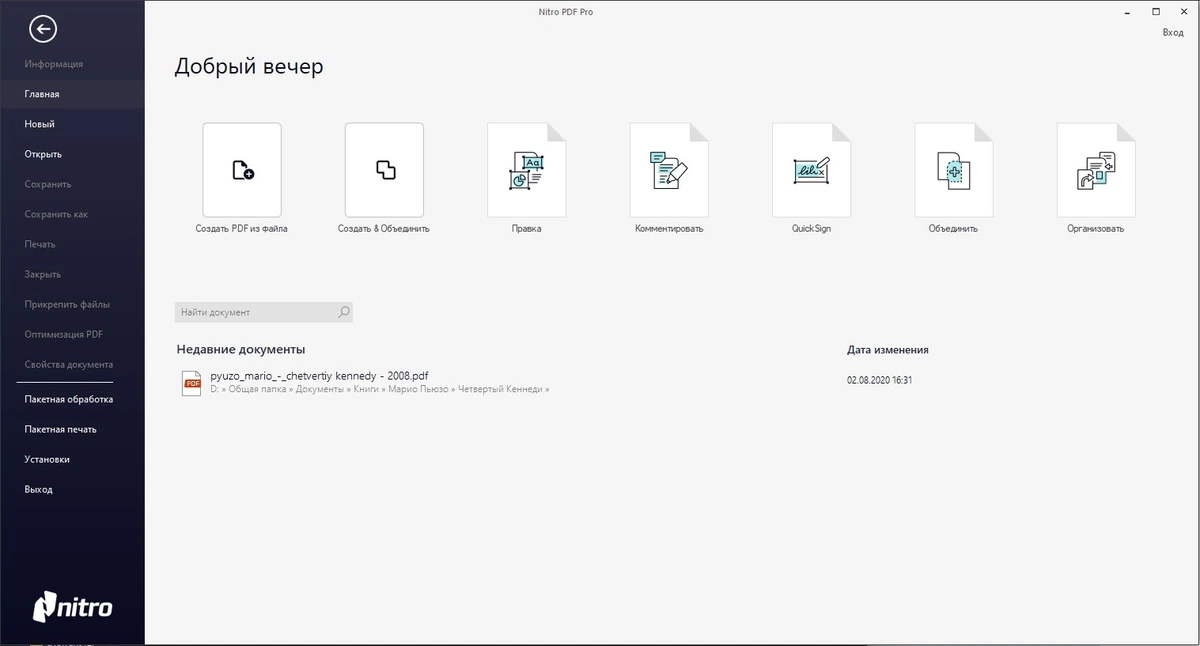The width and height of the screenshot is (1200, 646).
Task: Click the back arrow circle icon
Action: click(x=43, y=30)
